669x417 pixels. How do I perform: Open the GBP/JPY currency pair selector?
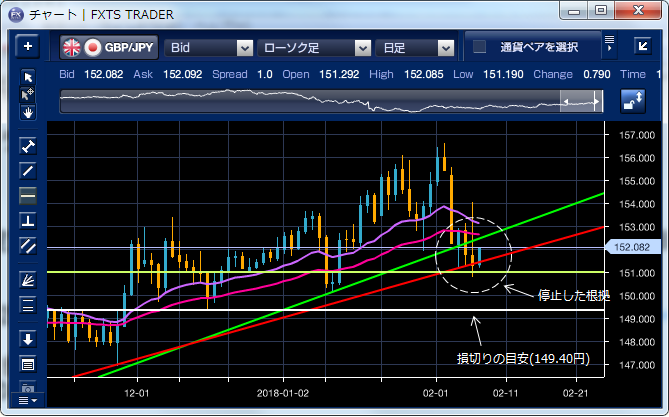[x=109, y=47]
